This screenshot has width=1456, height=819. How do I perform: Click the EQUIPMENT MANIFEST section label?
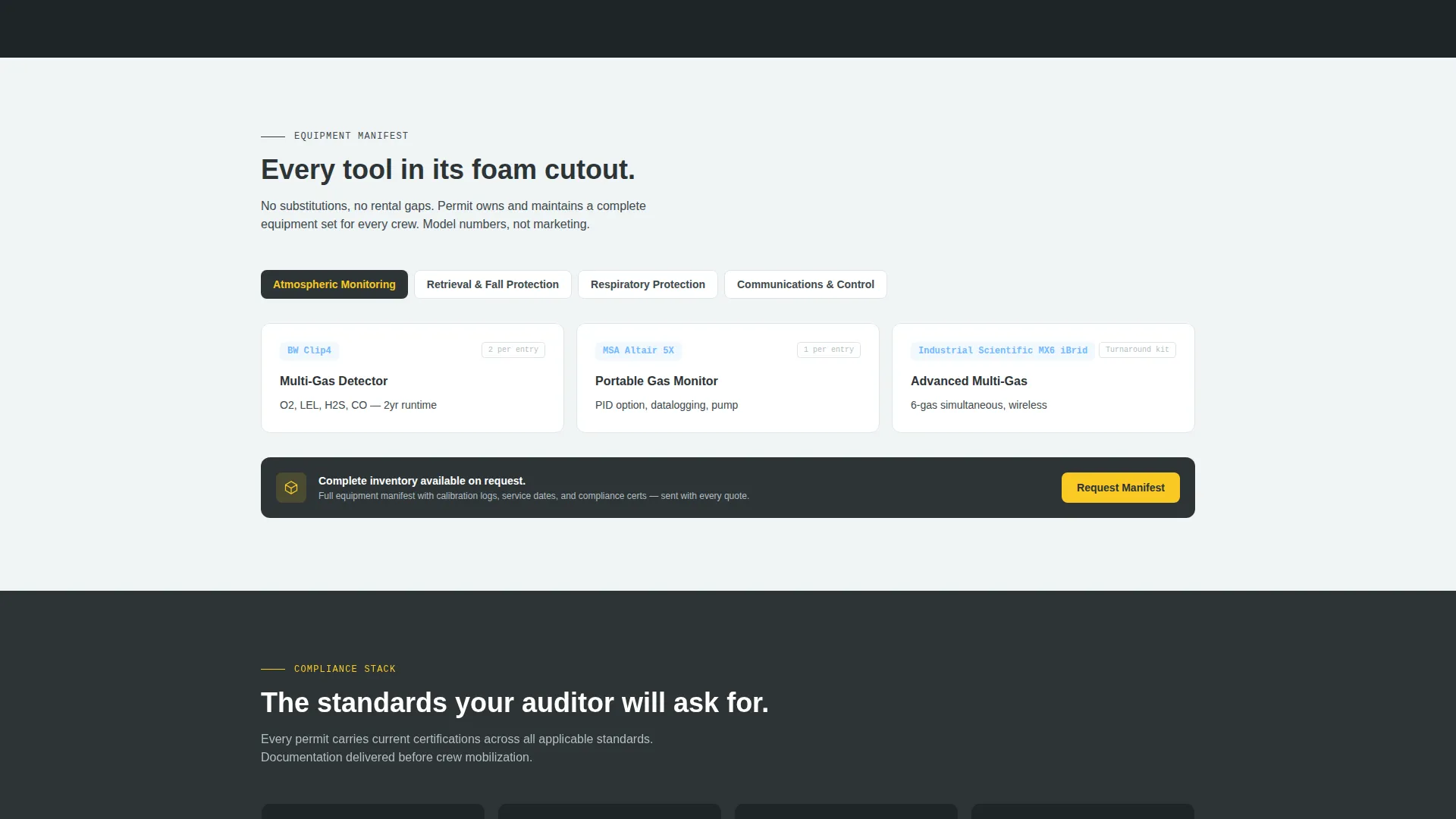[351, 136]
